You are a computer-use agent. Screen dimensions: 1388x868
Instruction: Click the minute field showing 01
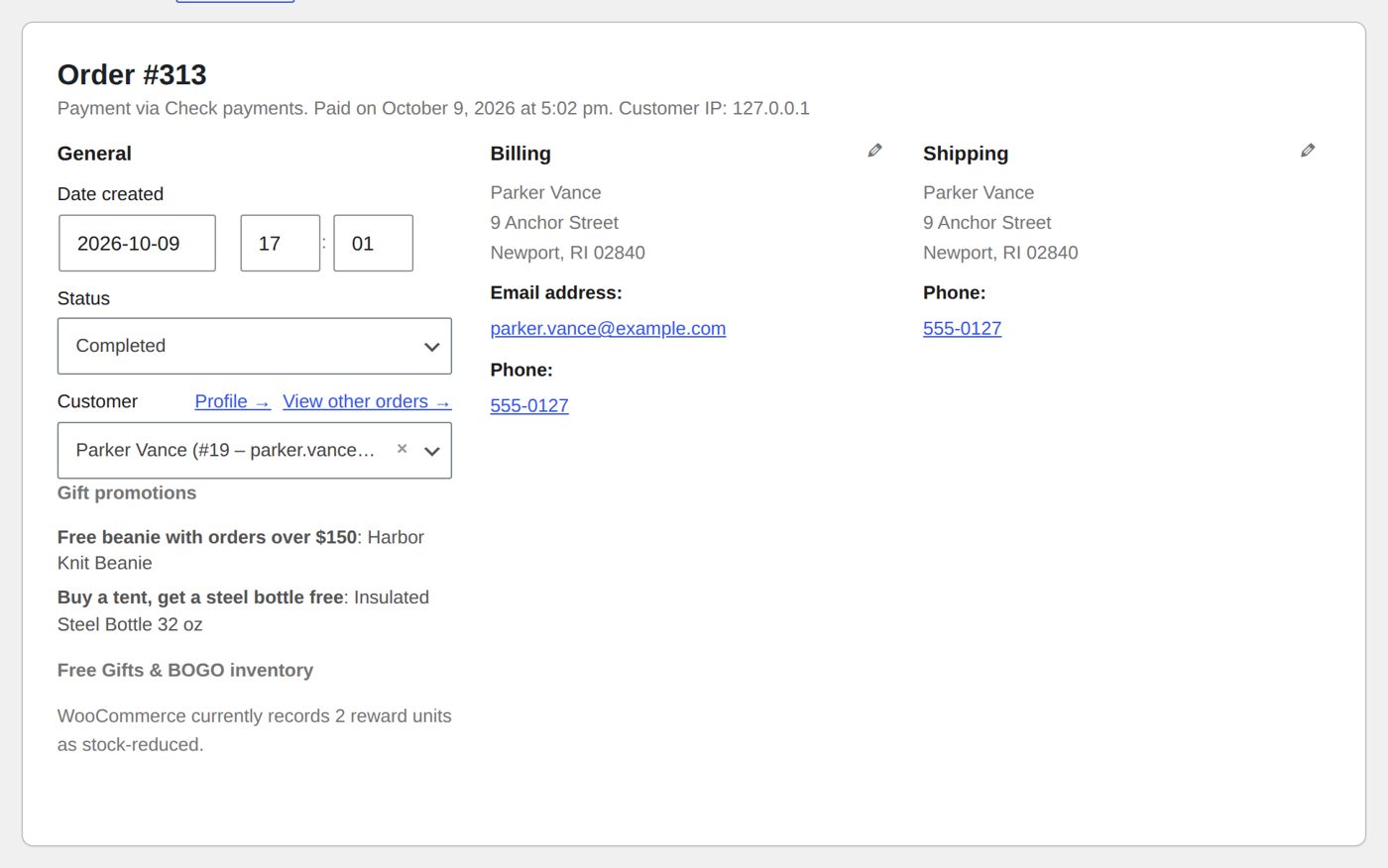click(x=373, y=243)
